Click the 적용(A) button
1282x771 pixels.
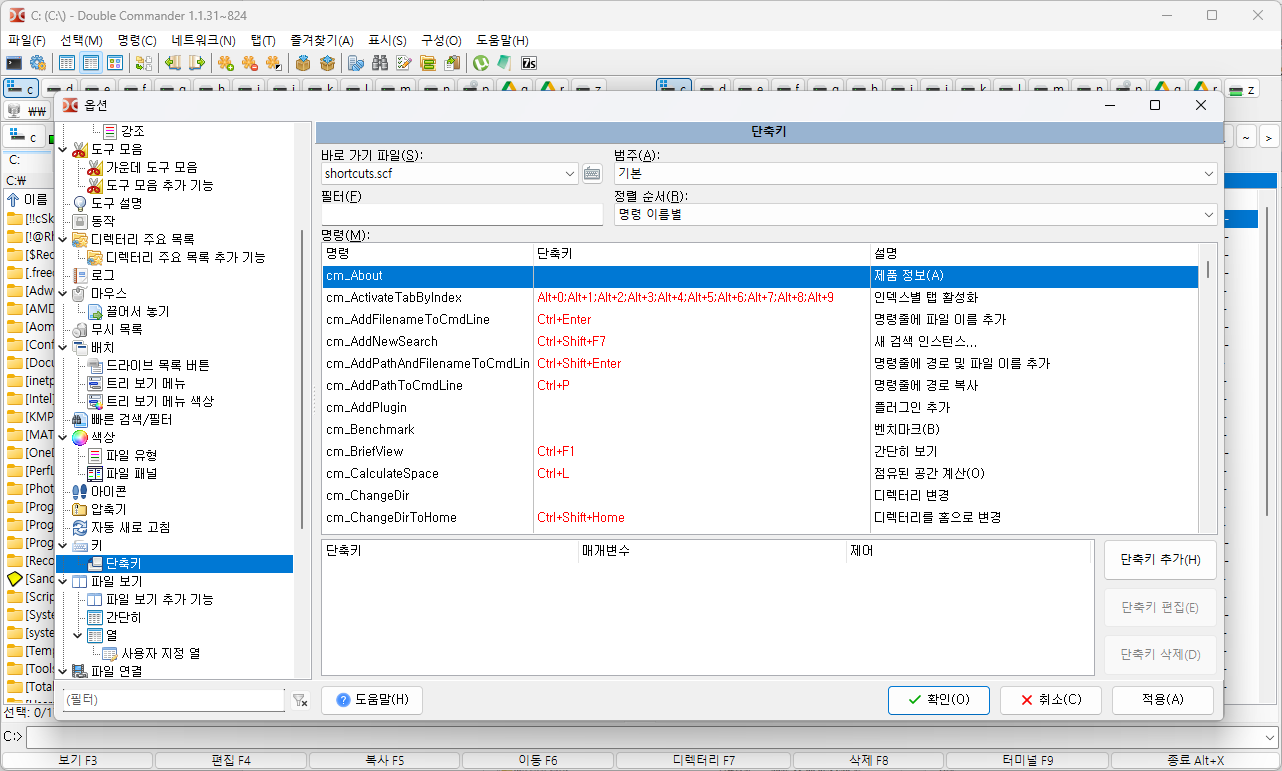point(1163,700)
